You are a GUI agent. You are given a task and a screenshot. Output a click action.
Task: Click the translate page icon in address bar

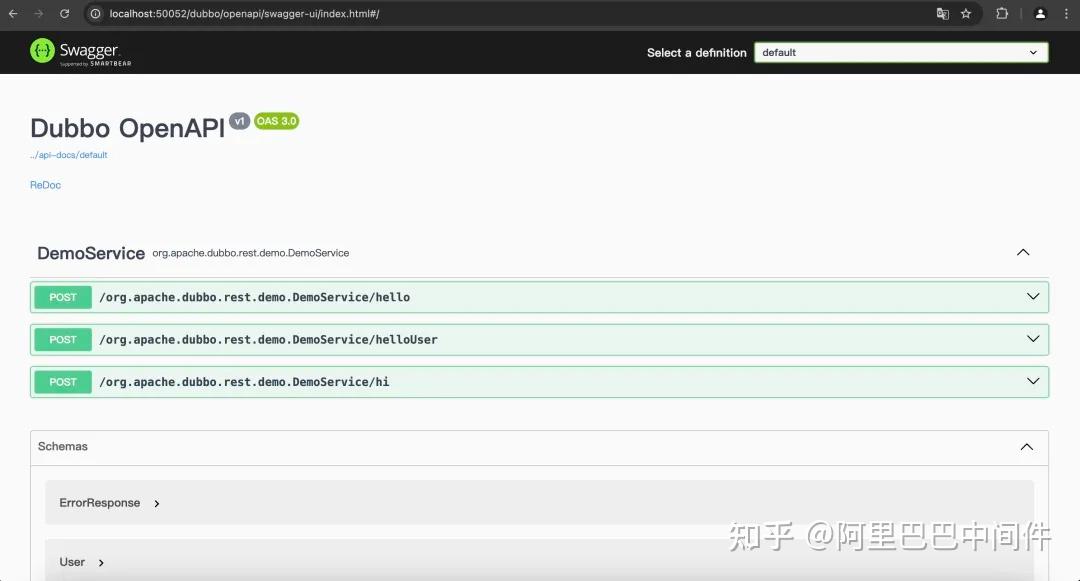(x=941, y=14)
